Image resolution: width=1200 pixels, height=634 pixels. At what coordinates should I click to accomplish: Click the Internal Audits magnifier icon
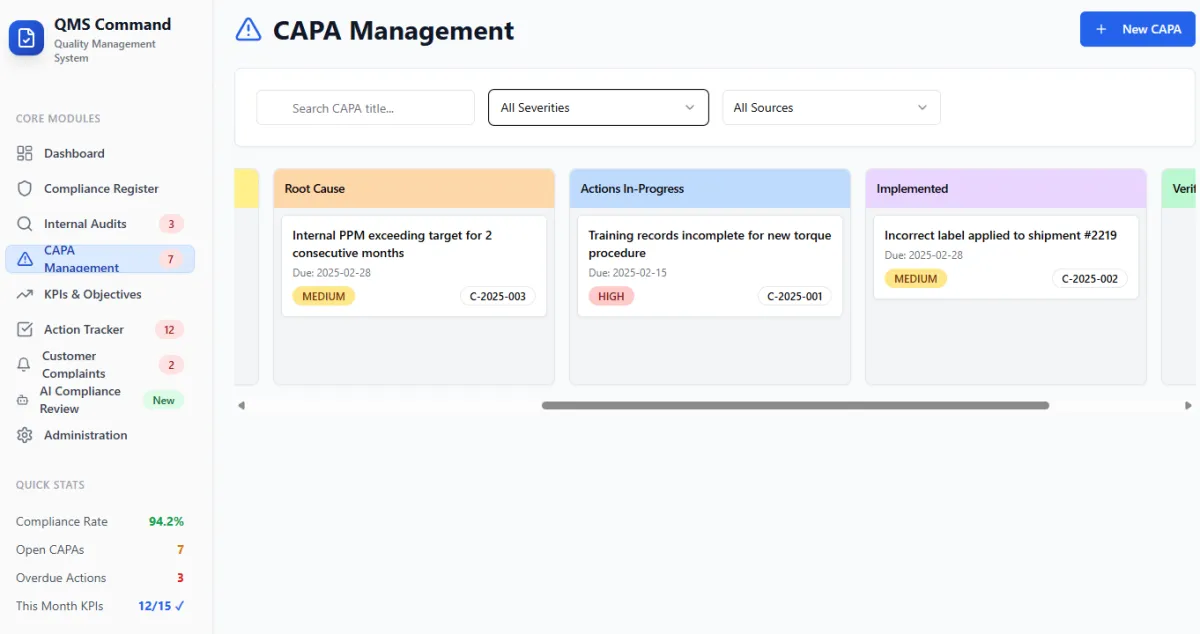point(25,224)
